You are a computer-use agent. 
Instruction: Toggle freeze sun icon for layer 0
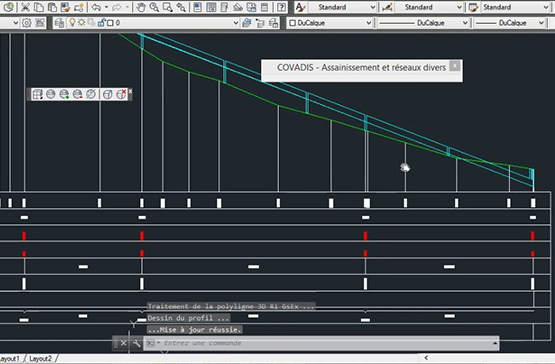point(82,23)
